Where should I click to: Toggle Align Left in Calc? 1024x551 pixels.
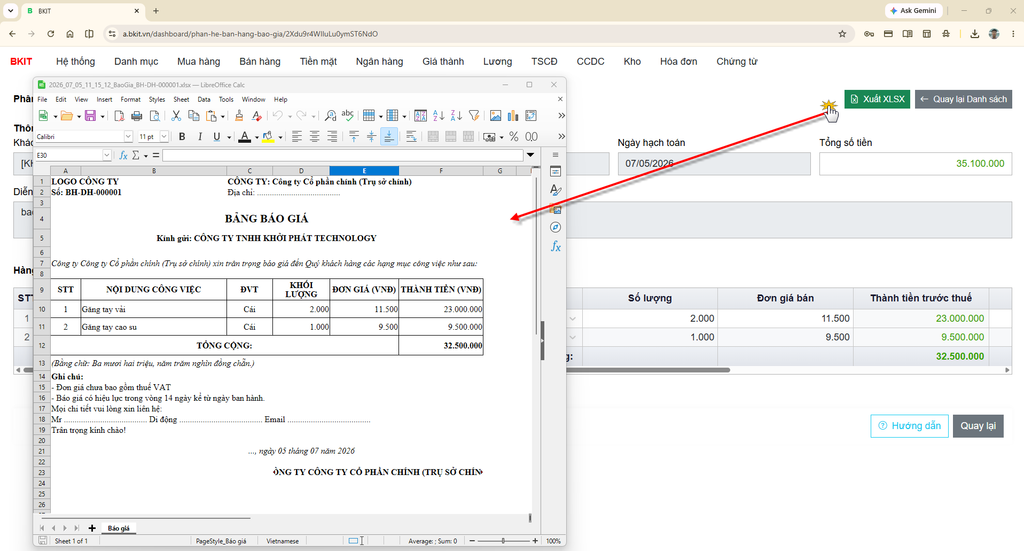(x=297, y=136)
